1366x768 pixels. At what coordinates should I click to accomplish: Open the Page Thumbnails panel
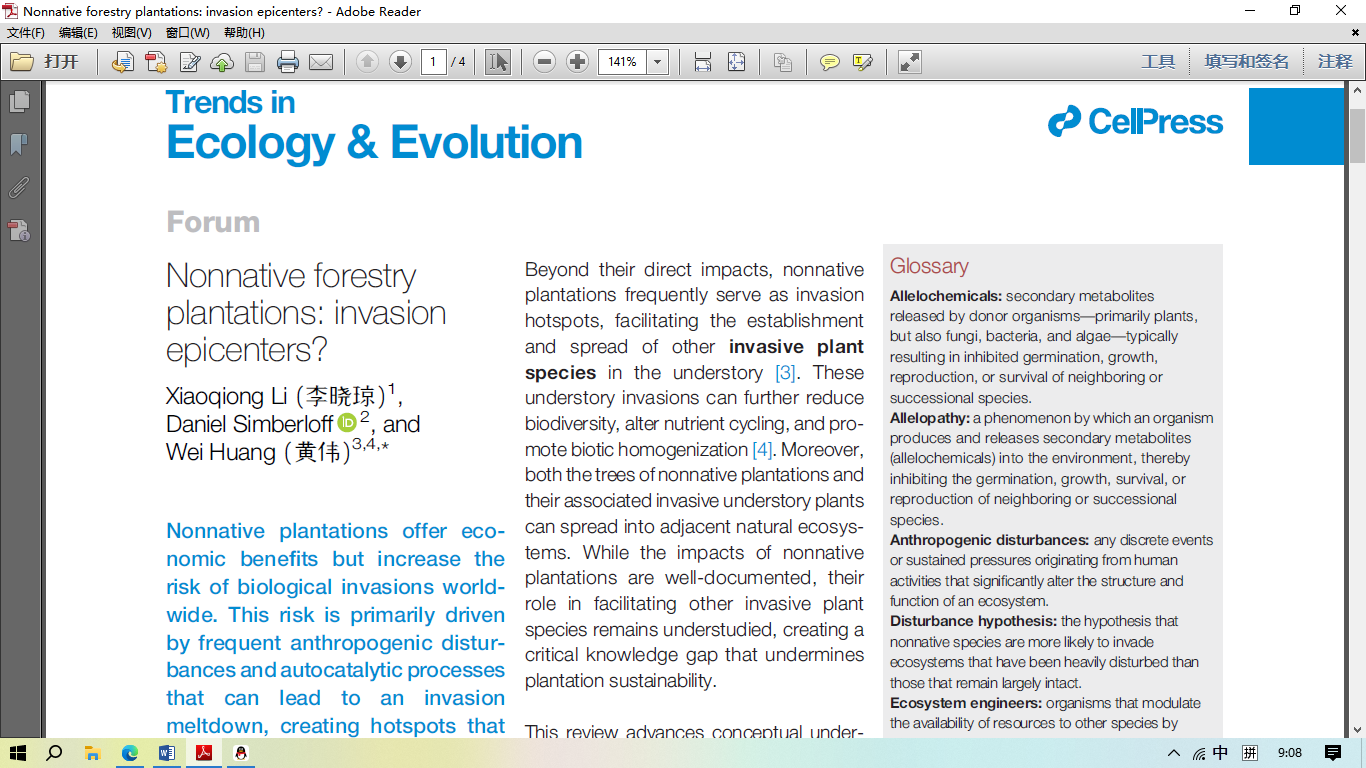[x=19, y=102]
